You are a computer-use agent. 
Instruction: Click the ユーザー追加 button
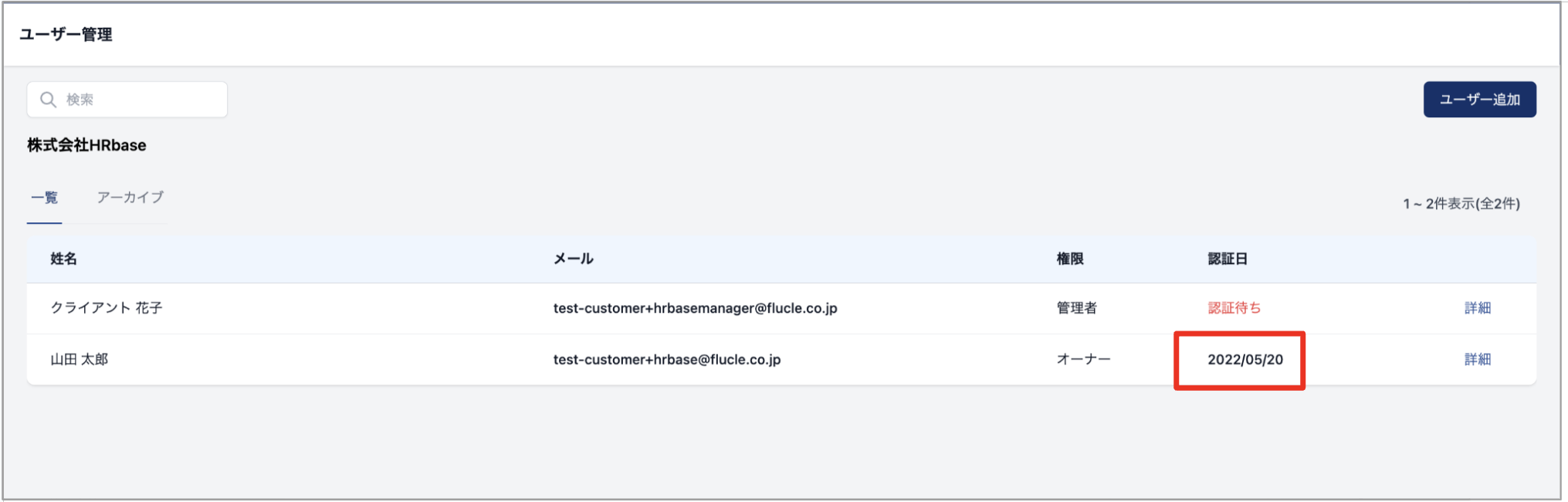point(1479,100)
